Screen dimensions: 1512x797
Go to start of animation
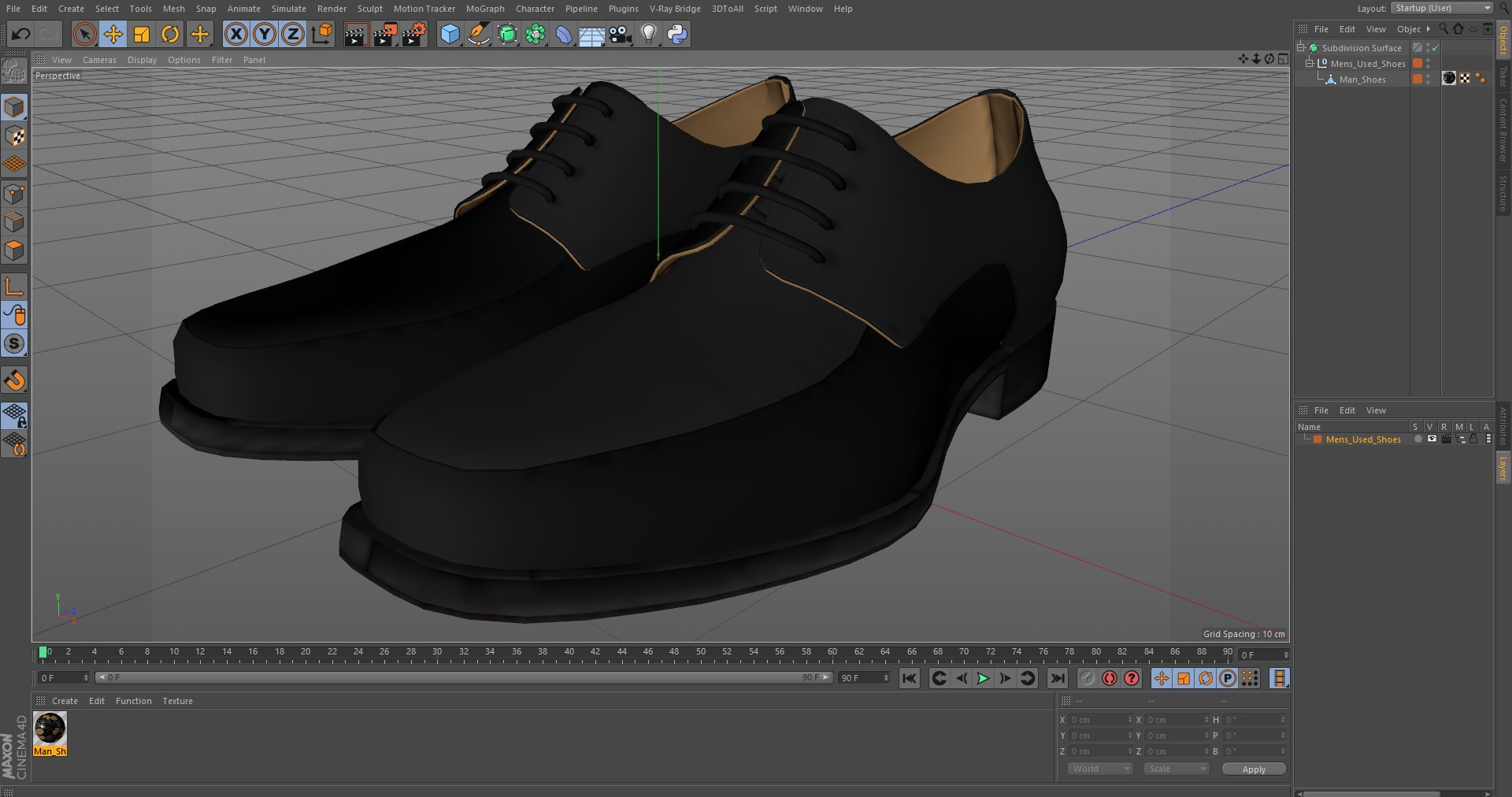click(909, 678)
